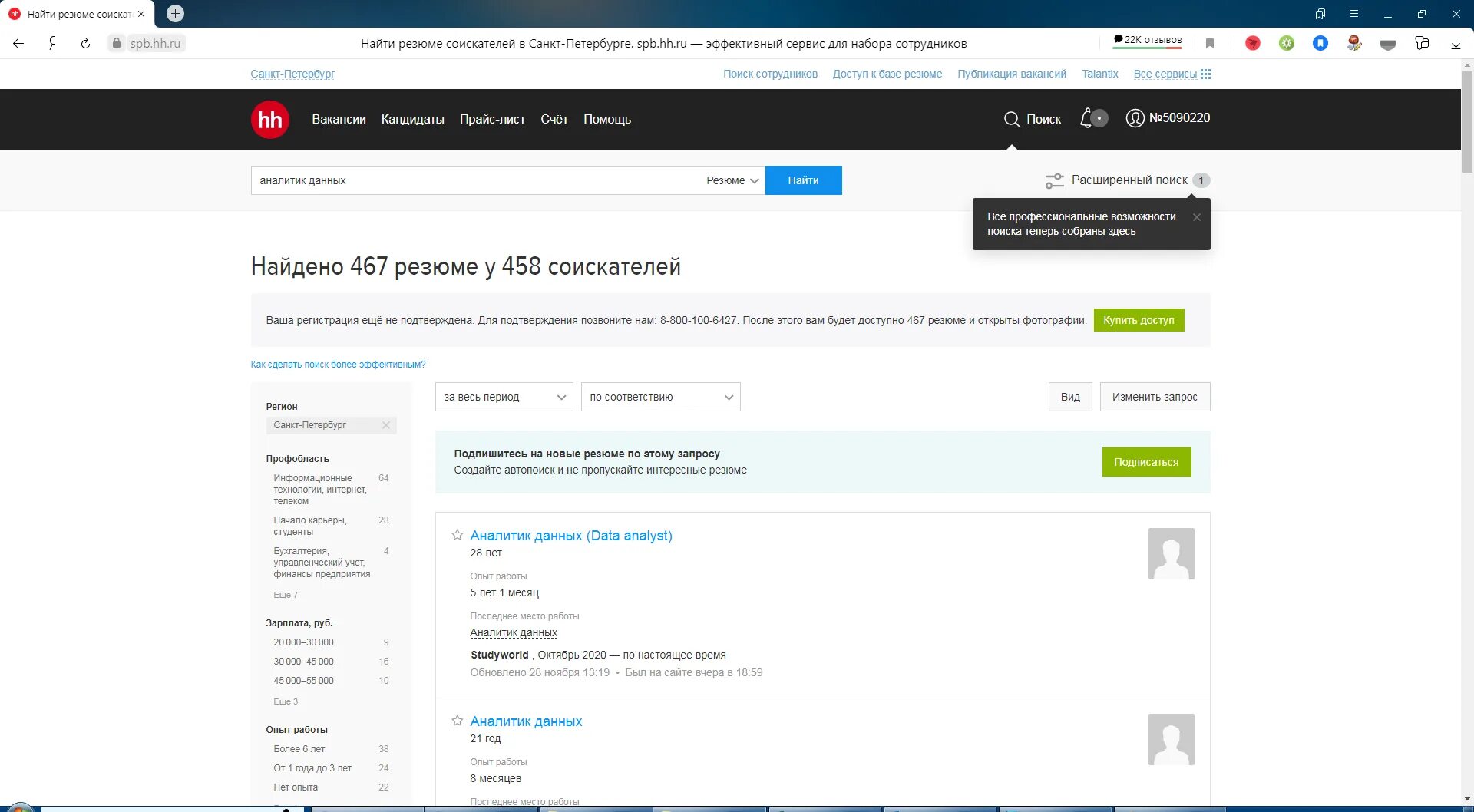Open the Счёт menu item

(554, 120)
